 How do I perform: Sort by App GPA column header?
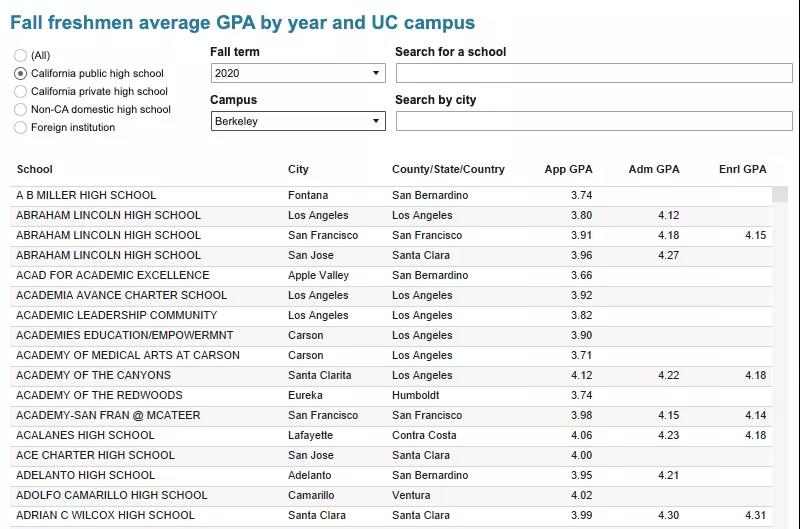[x=568, y=169]
